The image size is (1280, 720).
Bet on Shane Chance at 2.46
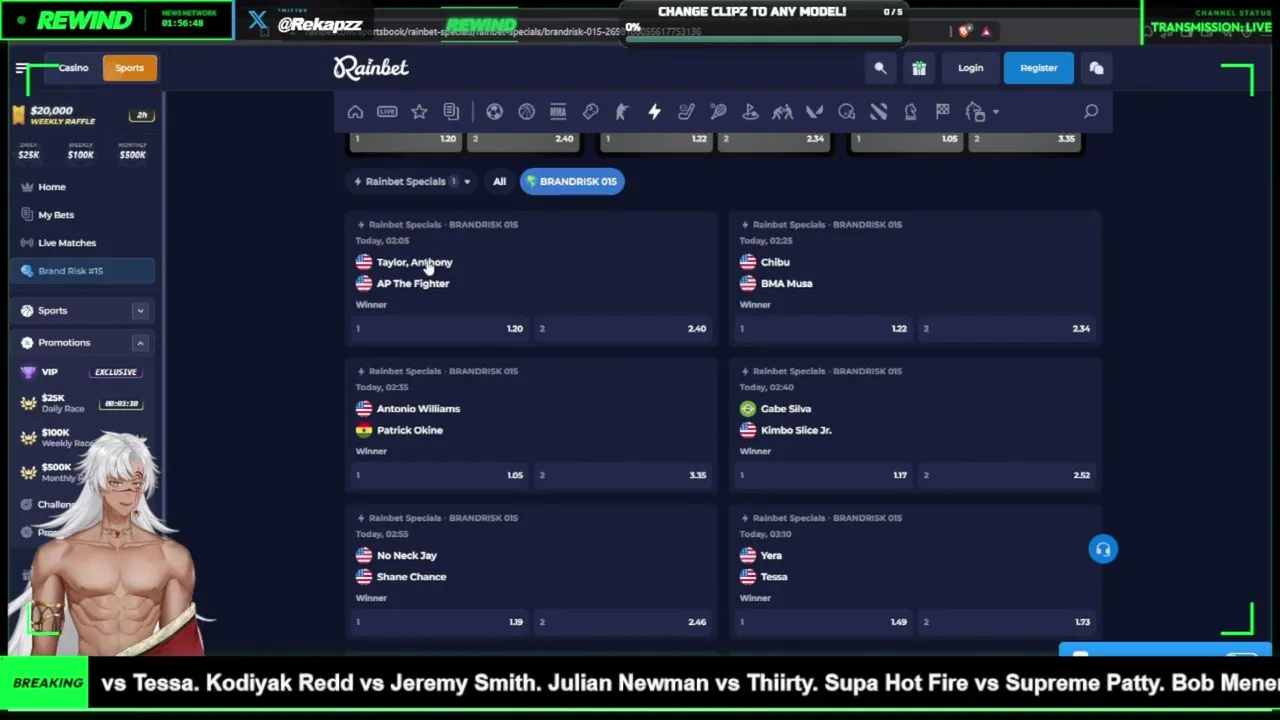point(624,622)
